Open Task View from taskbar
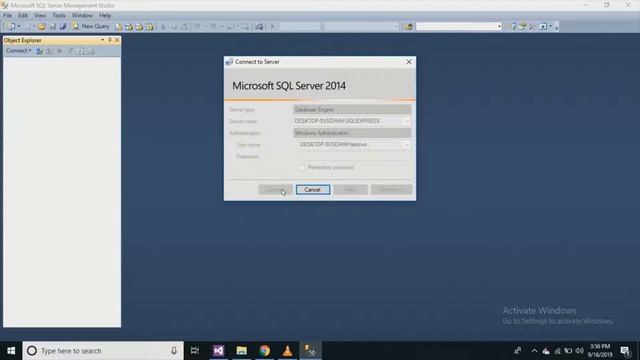This screenshot has height=360, width=640. (x=195, y=351)
